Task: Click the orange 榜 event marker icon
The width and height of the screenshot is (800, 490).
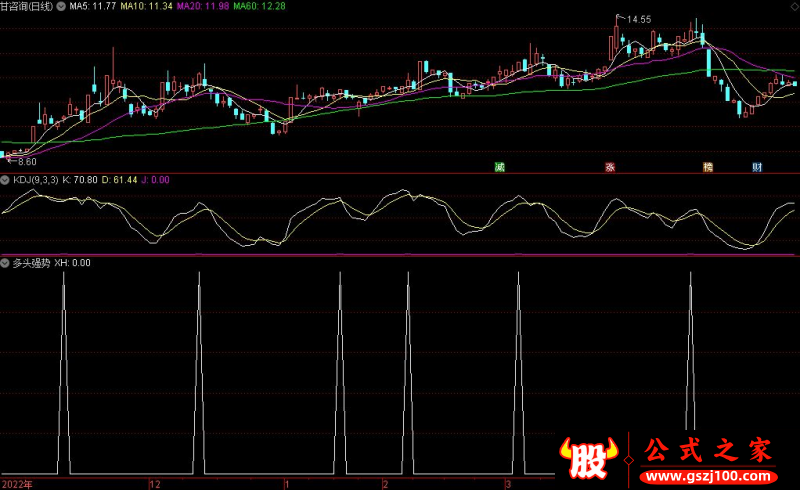Action: [708, 167]
